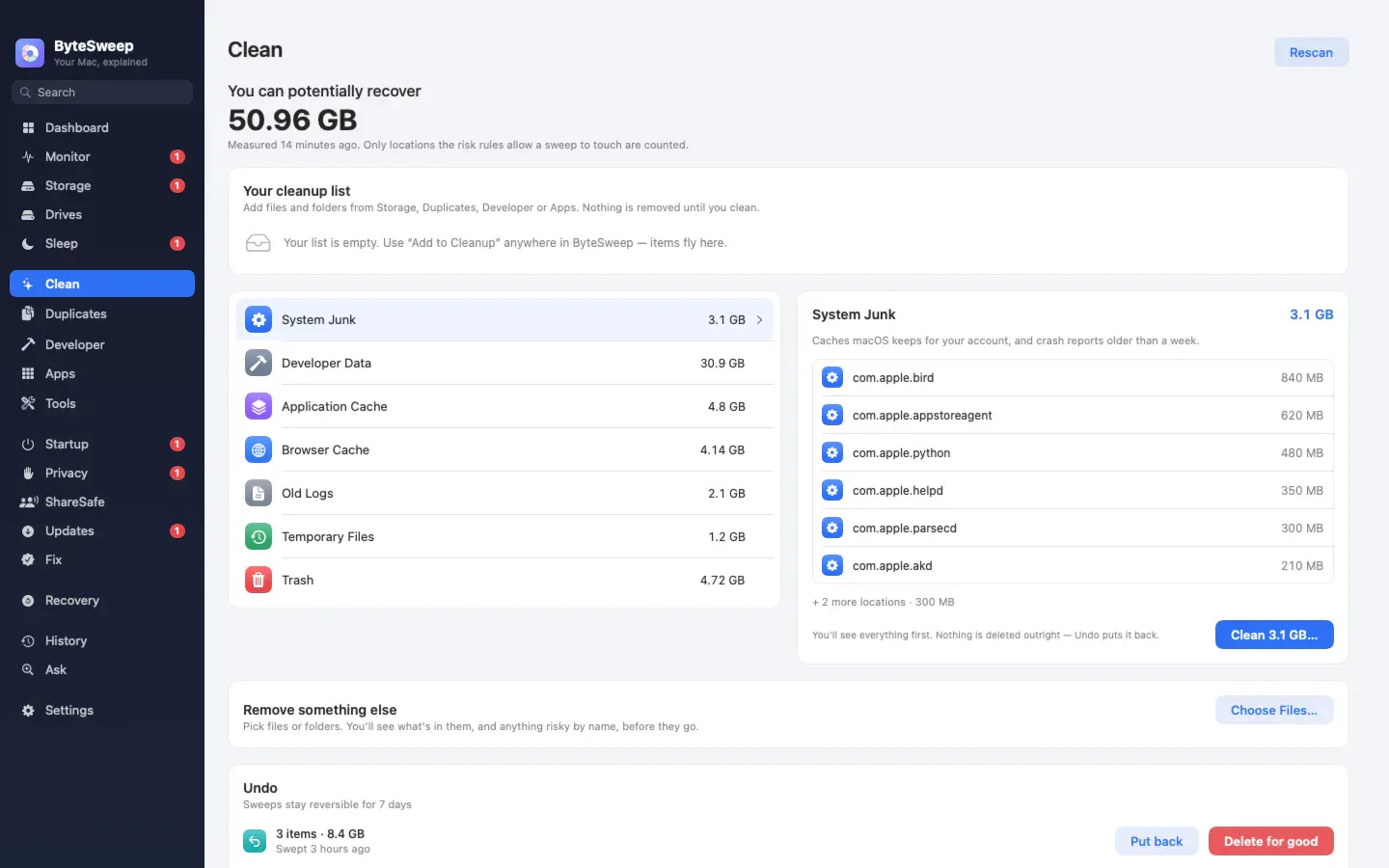
Task: Click the Monitor notification badge
Action: point(177,156)
